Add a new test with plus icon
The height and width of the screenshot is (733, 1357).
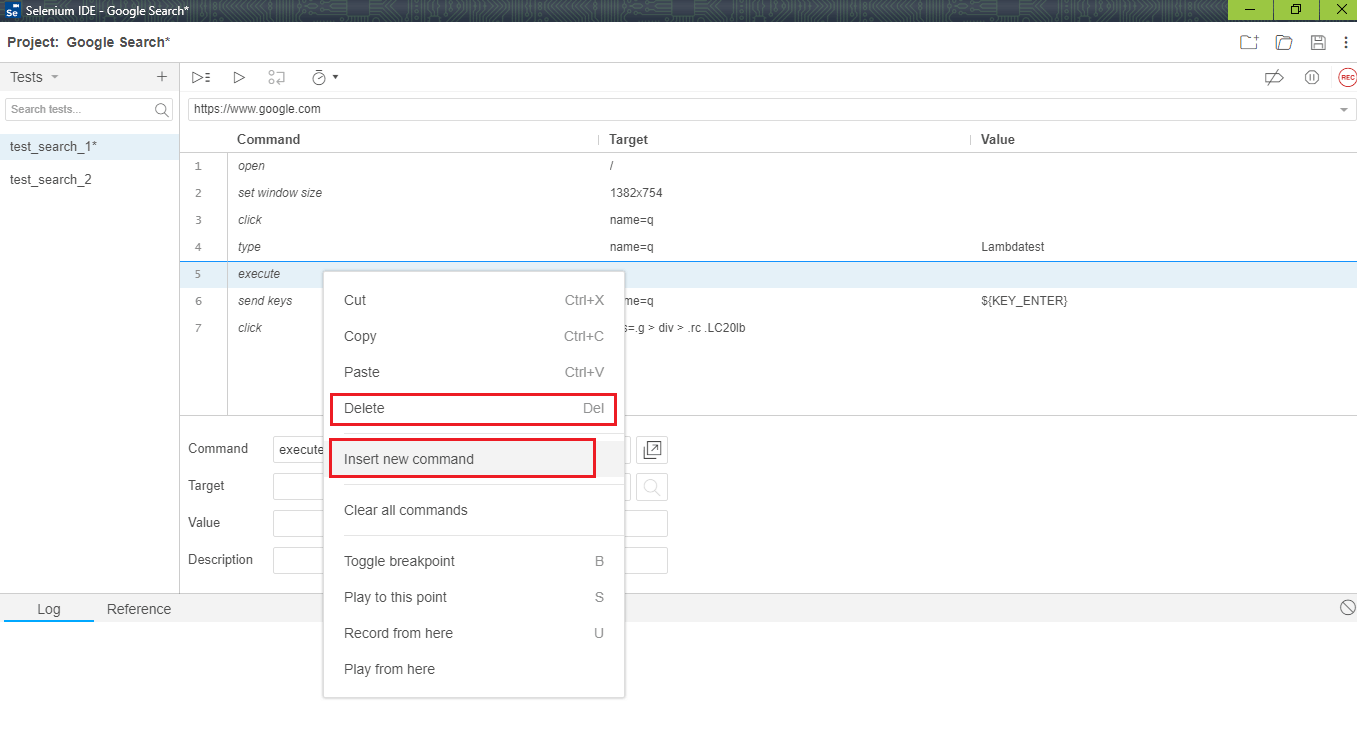click(162, 77)
